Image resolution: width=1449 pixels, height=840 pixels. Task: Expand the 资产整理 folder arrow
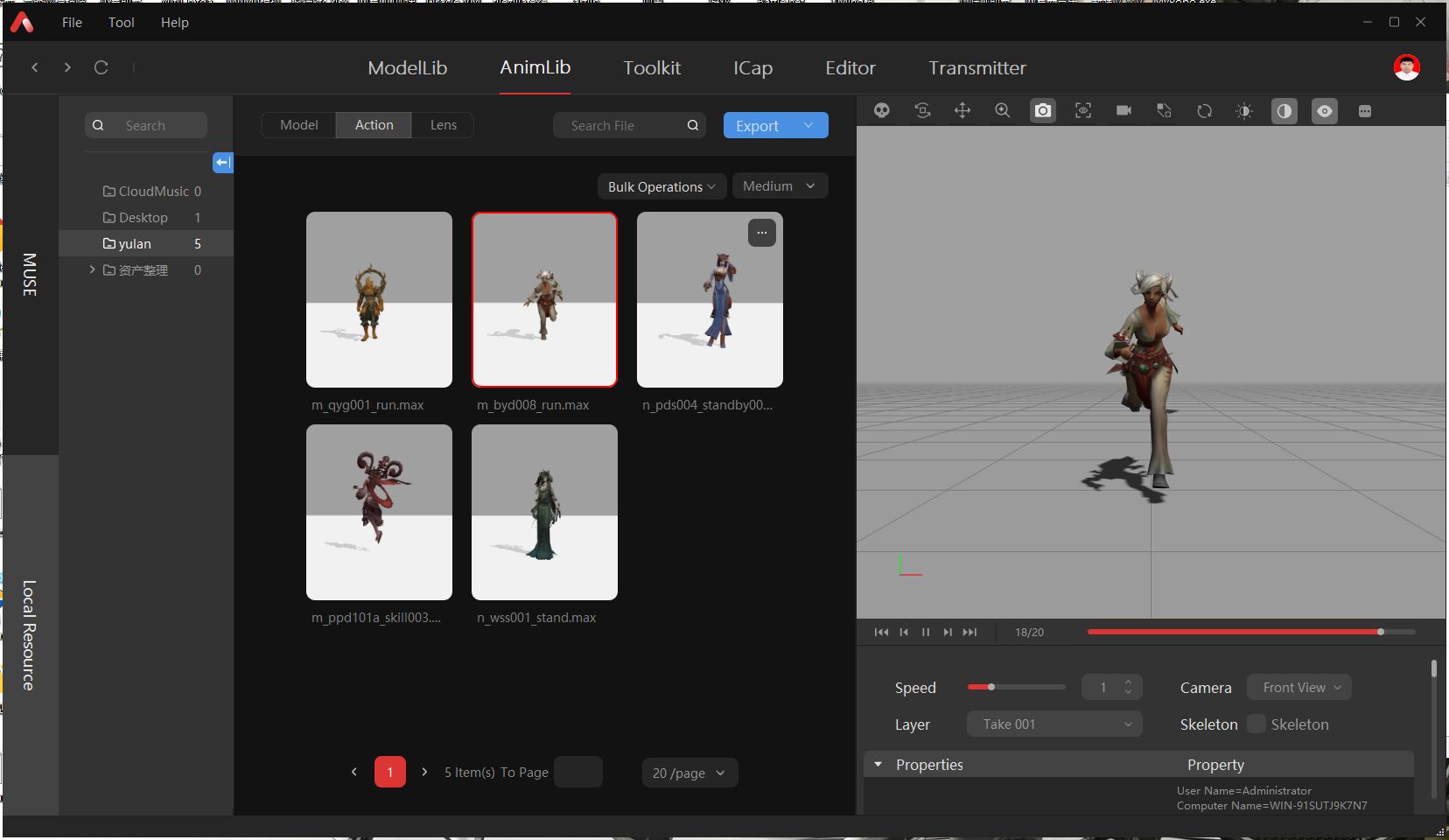[92, 269]
